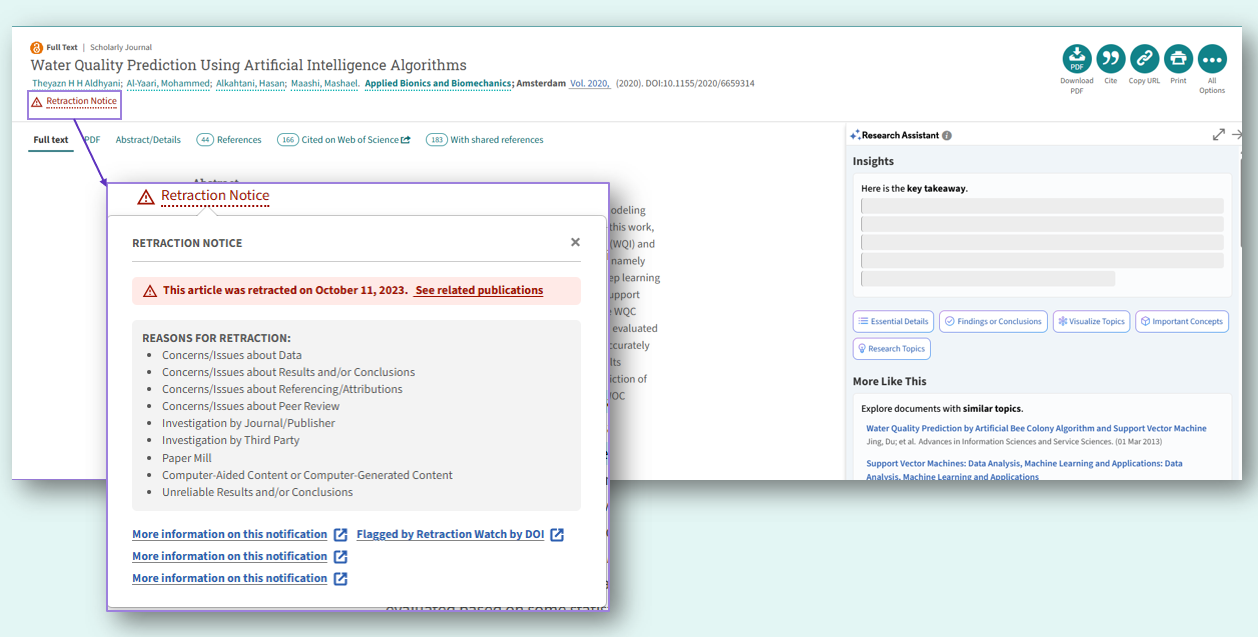Open the Cite quotation icon
The image size is (1258, 637).
pos(1111,59)
